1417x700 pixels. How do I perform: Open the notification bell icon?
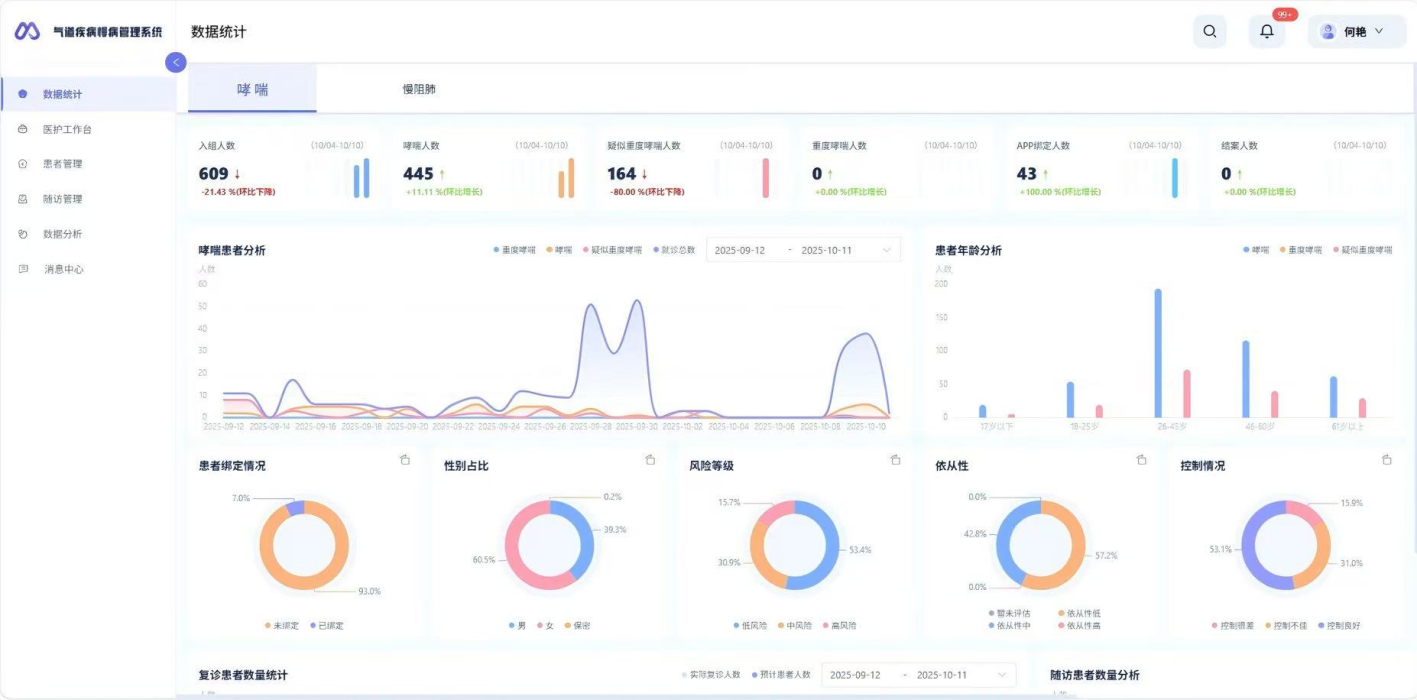1266,31
